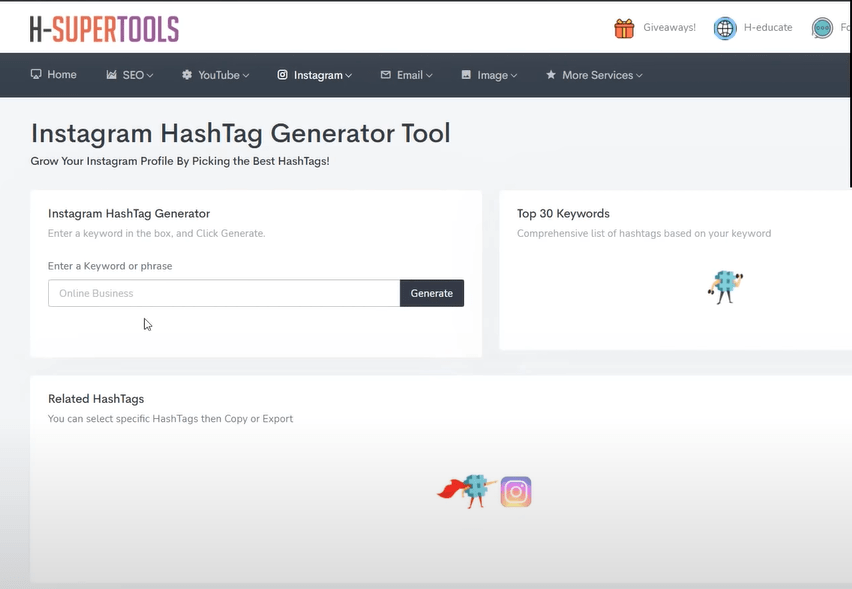
Task: Click the More Services star icon
Action: click(x=549, y=74)
